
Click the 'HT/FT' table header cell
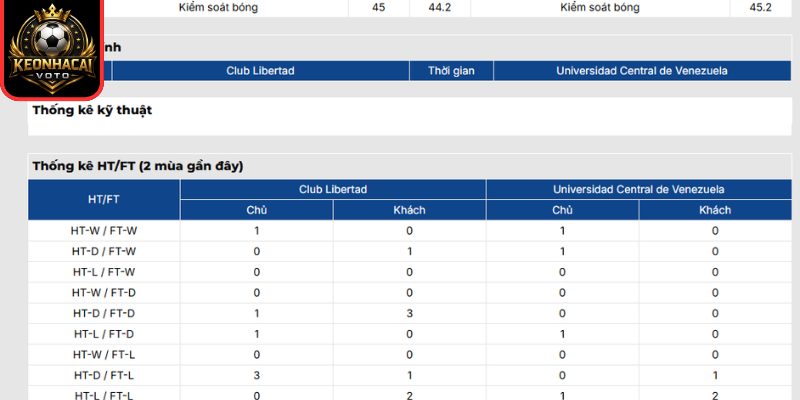point(104,199)
